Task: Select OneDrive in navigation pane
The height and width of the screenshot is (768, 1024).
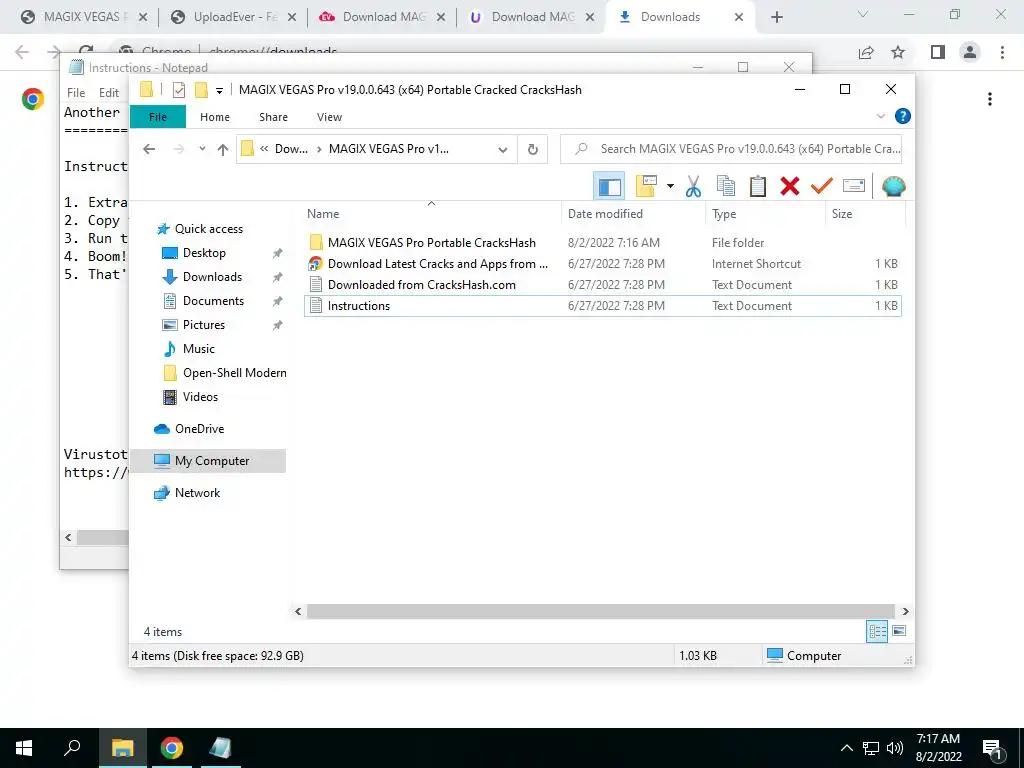Action: point(199,429)
